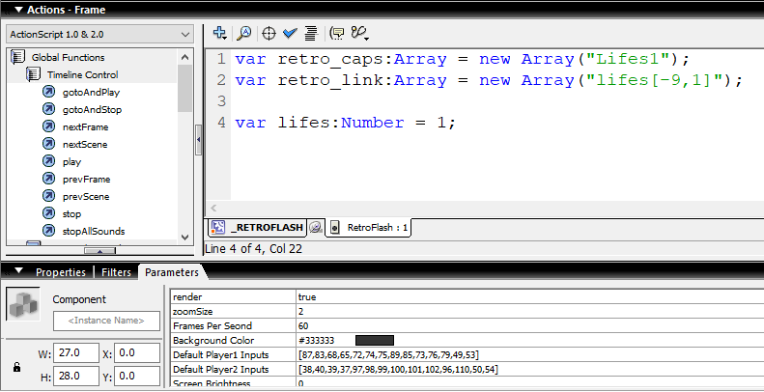Open the RetroFlash : 1 tab

369,227
